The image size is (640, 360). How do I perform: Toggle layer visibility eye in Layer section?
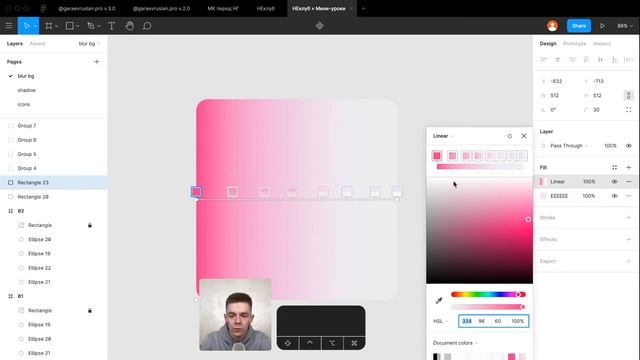[629, 146]
